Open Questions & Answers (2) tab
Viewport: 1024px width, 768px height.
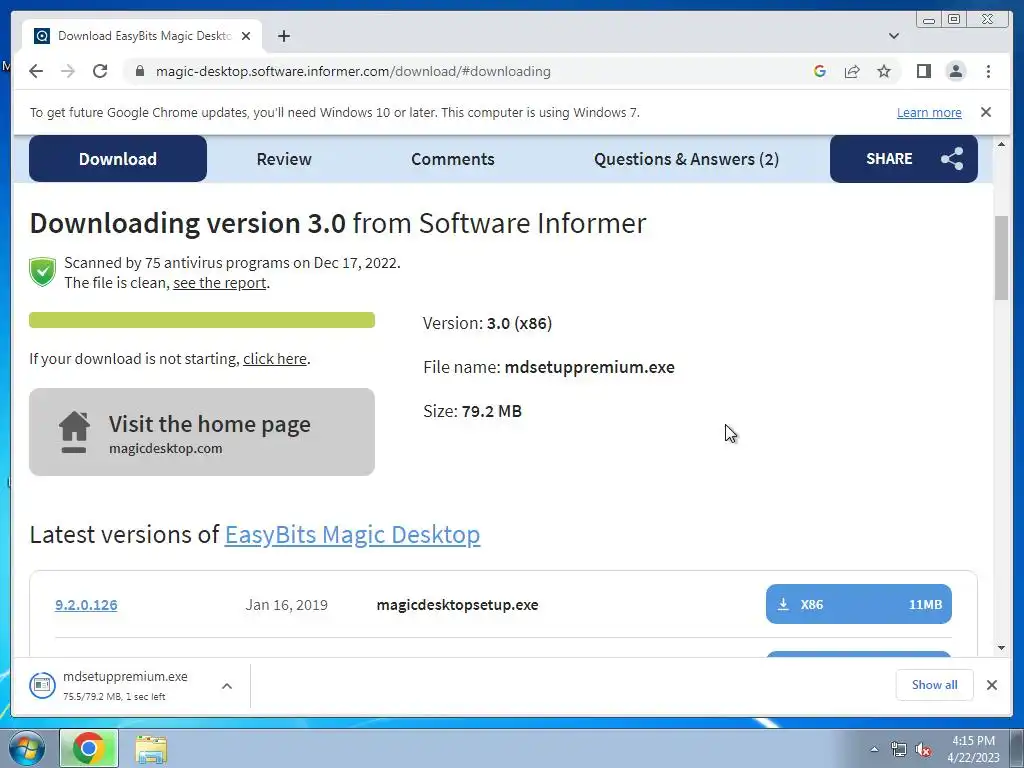coord(686,159)
